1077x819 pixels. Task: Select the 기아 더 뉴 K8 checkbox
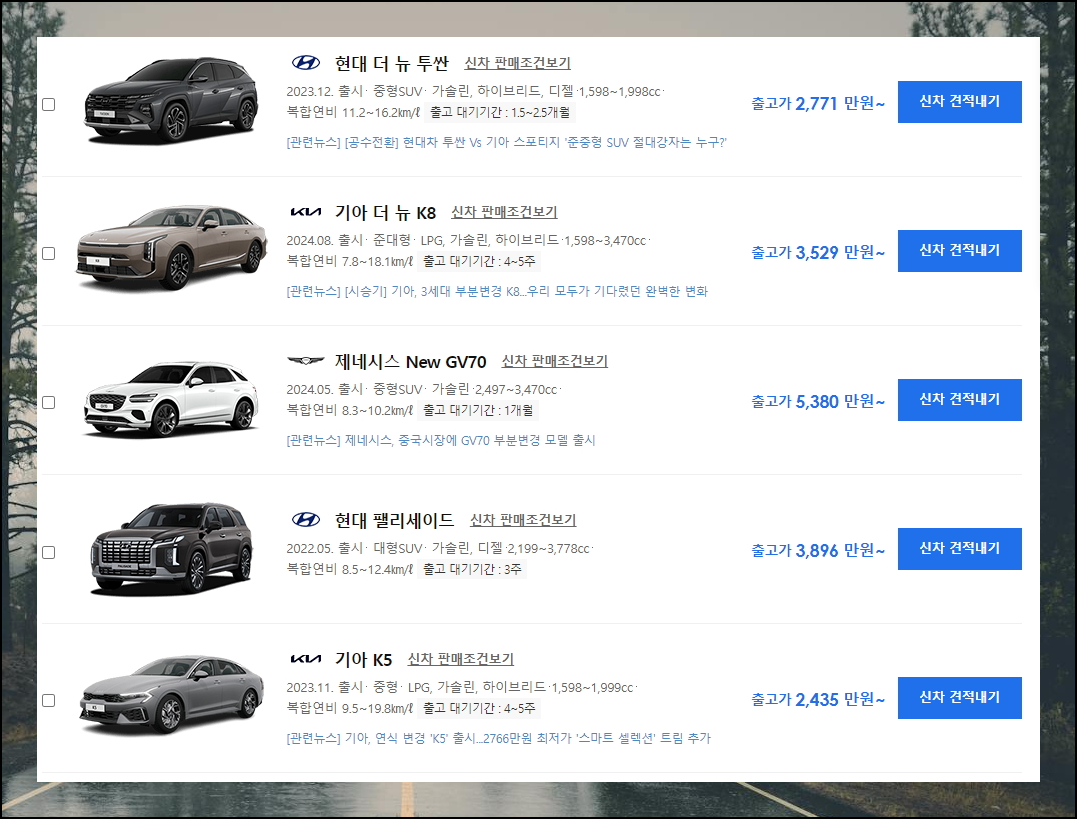tap(49, 254)
